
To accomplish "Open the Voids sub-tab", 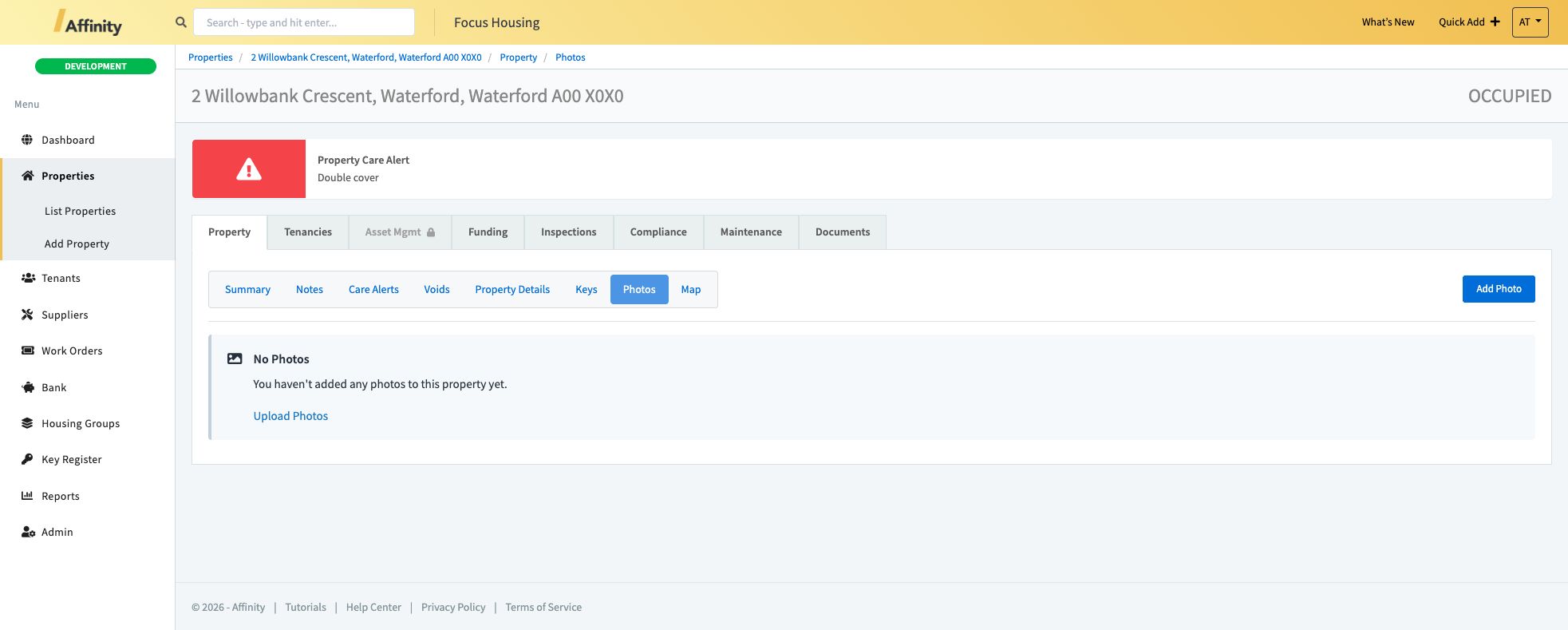I will [436, 290].
